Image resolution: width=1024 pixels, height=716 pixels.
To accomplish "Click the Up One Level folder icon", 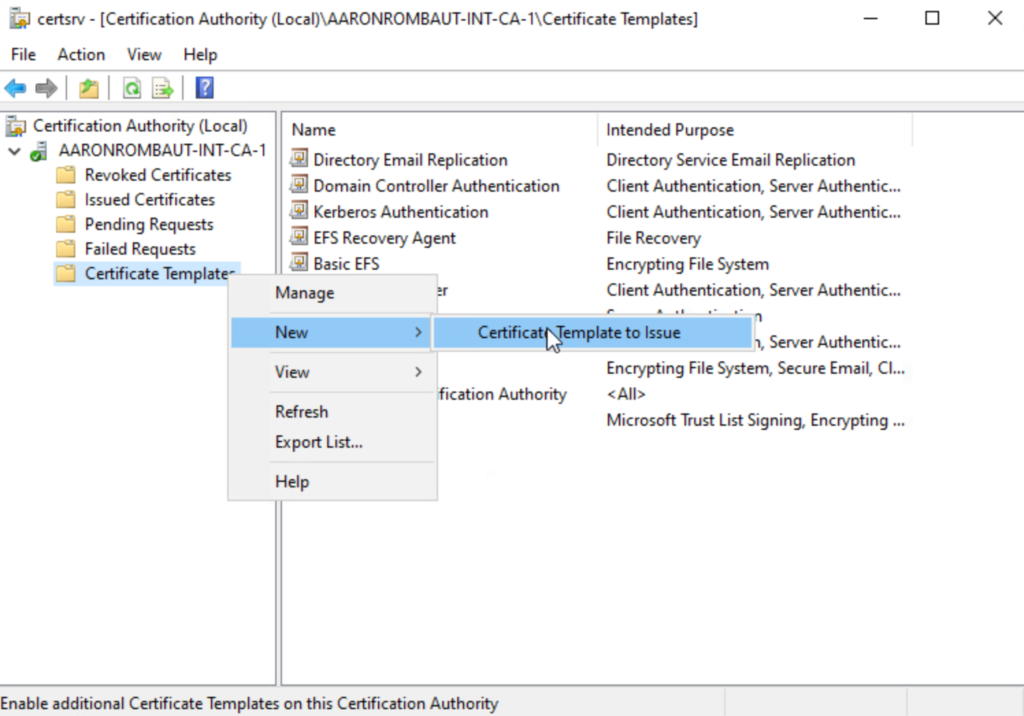I will tap(89, 89).
